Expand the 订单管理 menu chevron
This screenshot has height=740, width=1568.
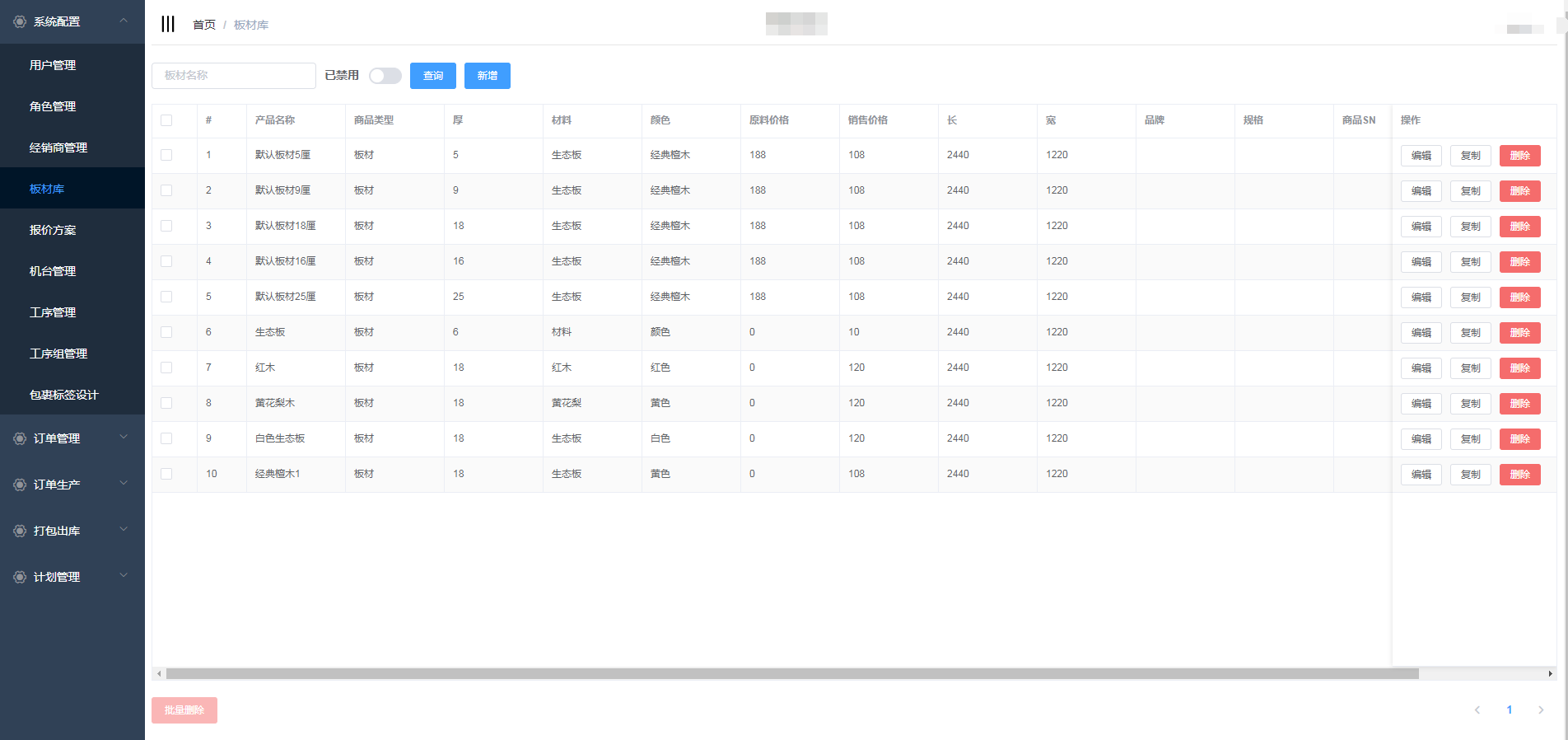[x=124, y=438]
